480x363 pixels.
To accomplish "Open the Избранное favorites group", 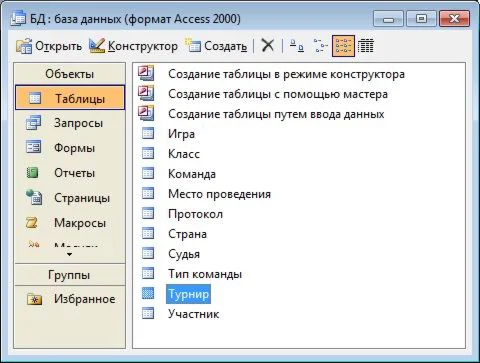I will pos(71,299).
